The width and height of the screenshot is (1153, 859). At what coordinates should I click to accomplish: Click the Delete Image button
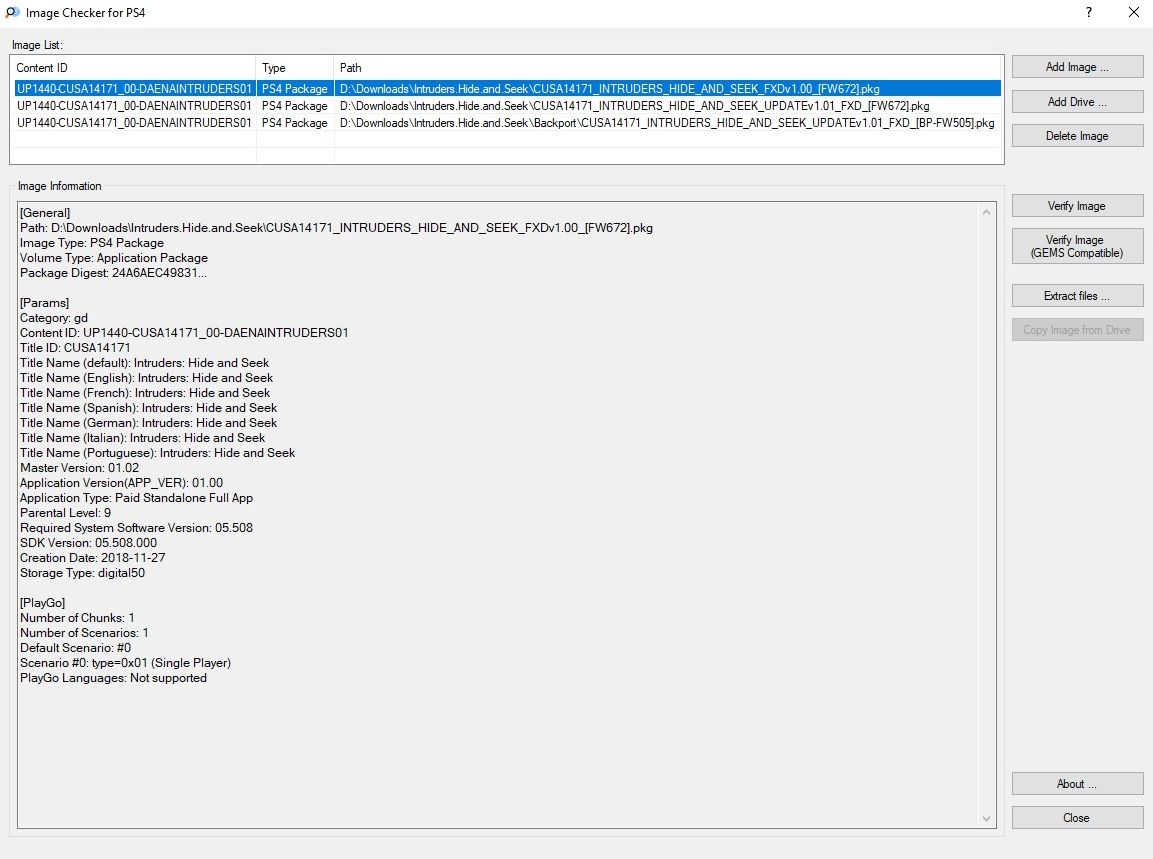pos(1077,135)
